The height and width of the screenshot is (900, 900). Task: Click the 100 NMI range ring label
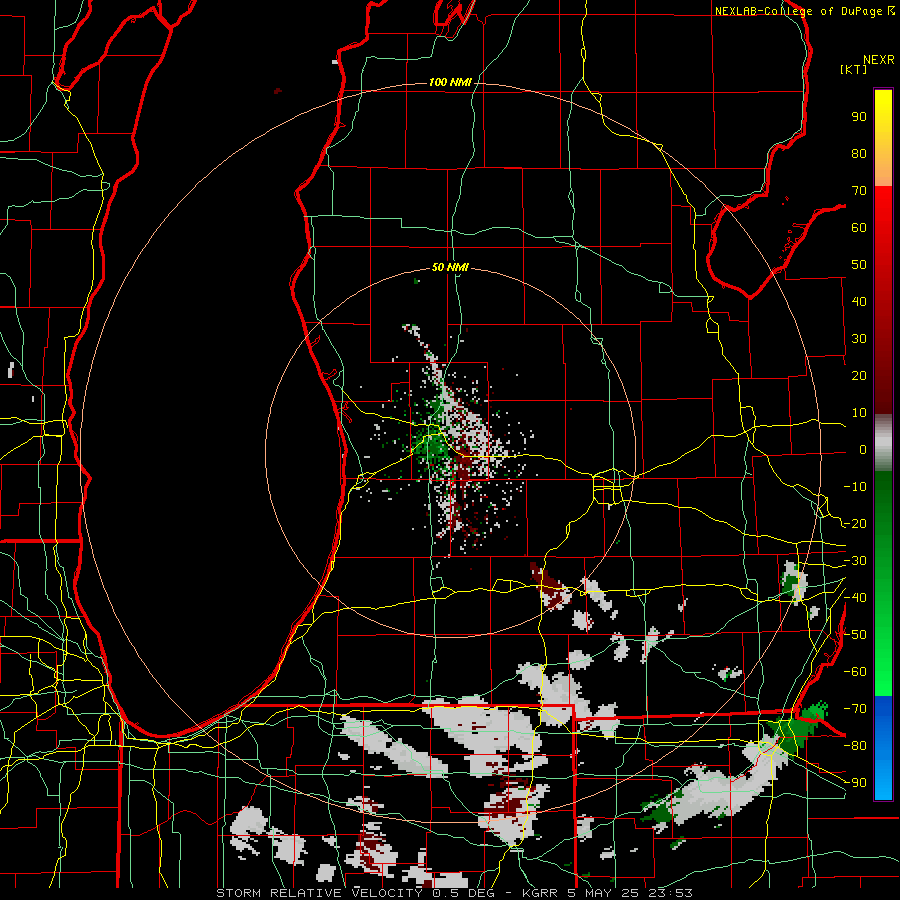pos(450,83)
